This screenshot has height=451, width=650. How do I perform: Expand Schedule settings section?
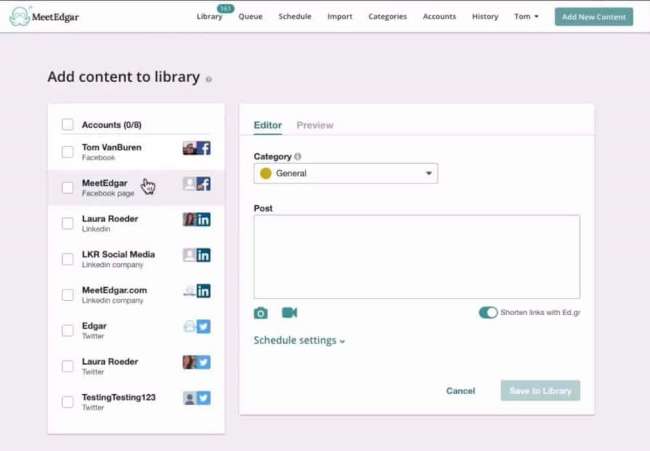click(x=299, y=340)
